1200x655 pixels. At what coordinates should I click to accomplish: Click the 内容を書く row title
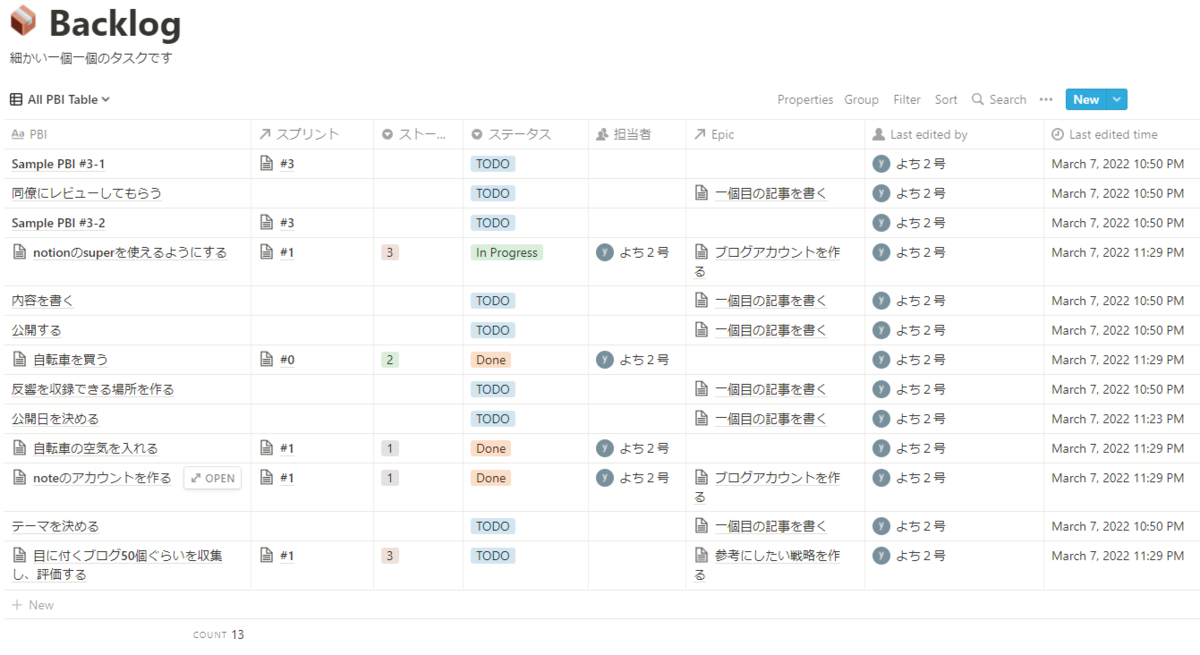click(42, 300)
